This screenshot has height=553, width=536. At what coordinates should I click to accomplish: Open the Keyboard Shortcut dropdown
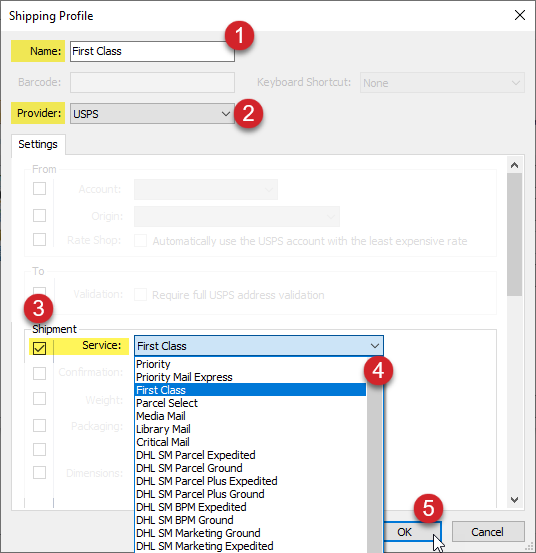442,83
